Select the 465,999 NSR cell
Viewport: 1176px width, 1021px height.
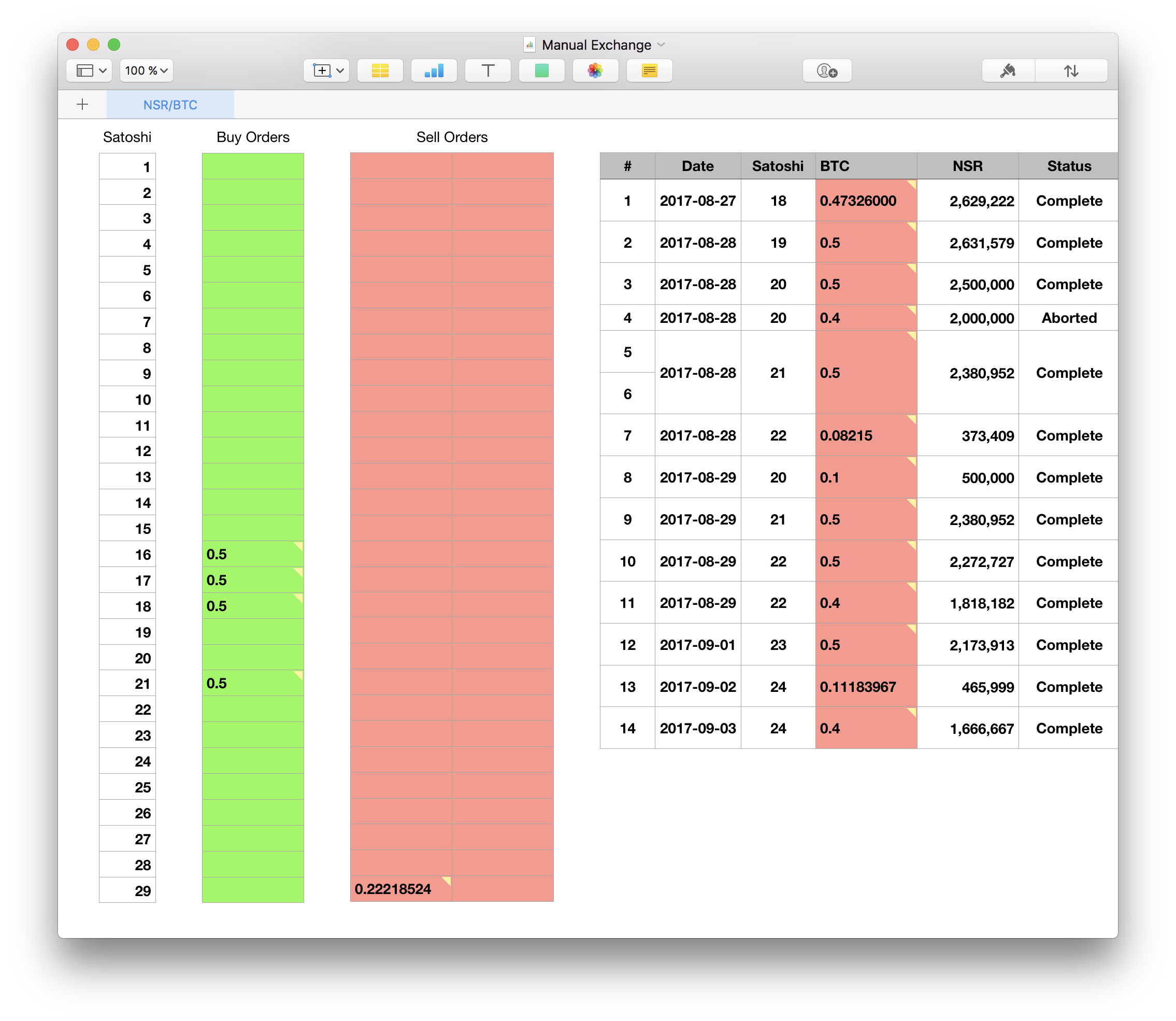pos(968,687)
